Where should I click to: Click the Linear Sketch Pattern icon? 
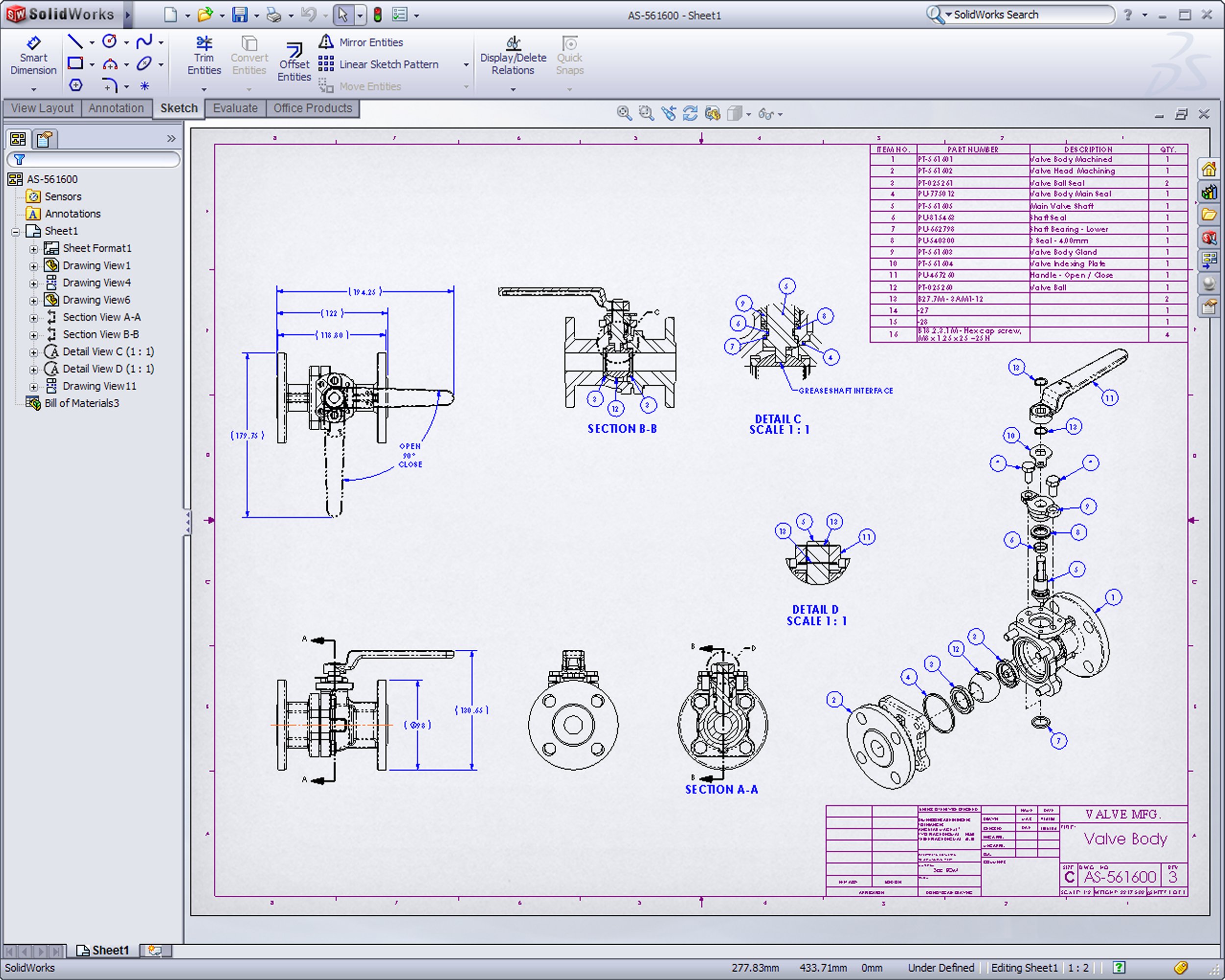[x=326, y=64]
